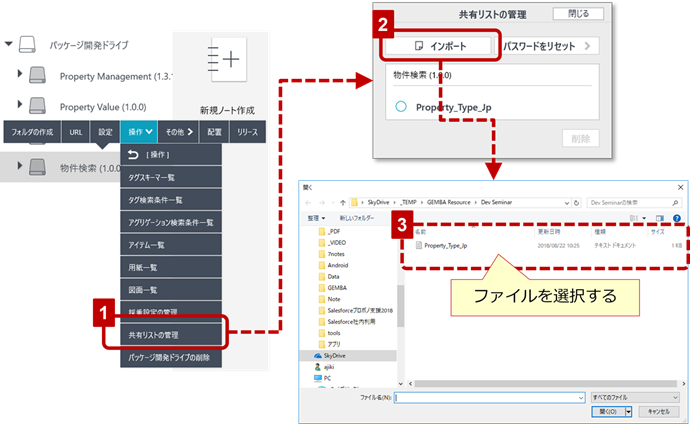Open the すべてのファイル file type dropdown

click(636, 398)
